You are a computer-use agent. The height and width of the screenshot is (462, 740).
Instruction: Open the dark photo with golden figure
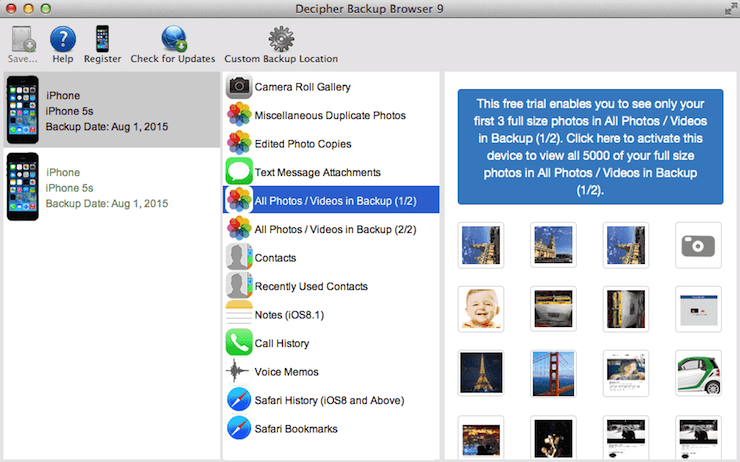(554, 437)
